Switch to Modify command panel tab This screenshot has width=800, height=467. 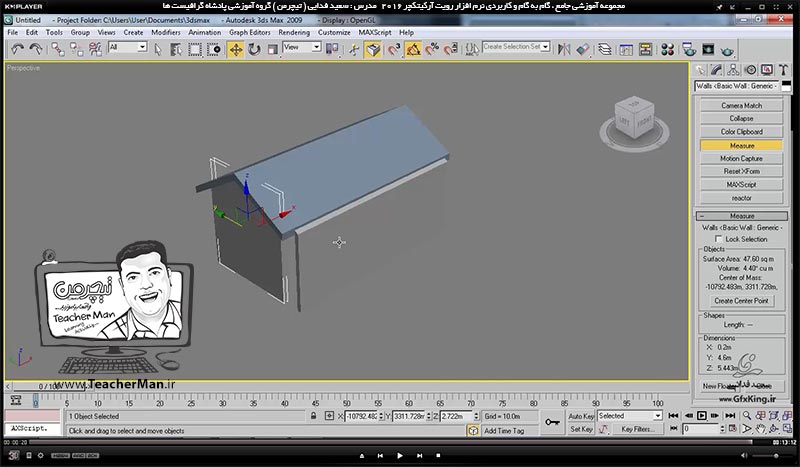[717, 70]
